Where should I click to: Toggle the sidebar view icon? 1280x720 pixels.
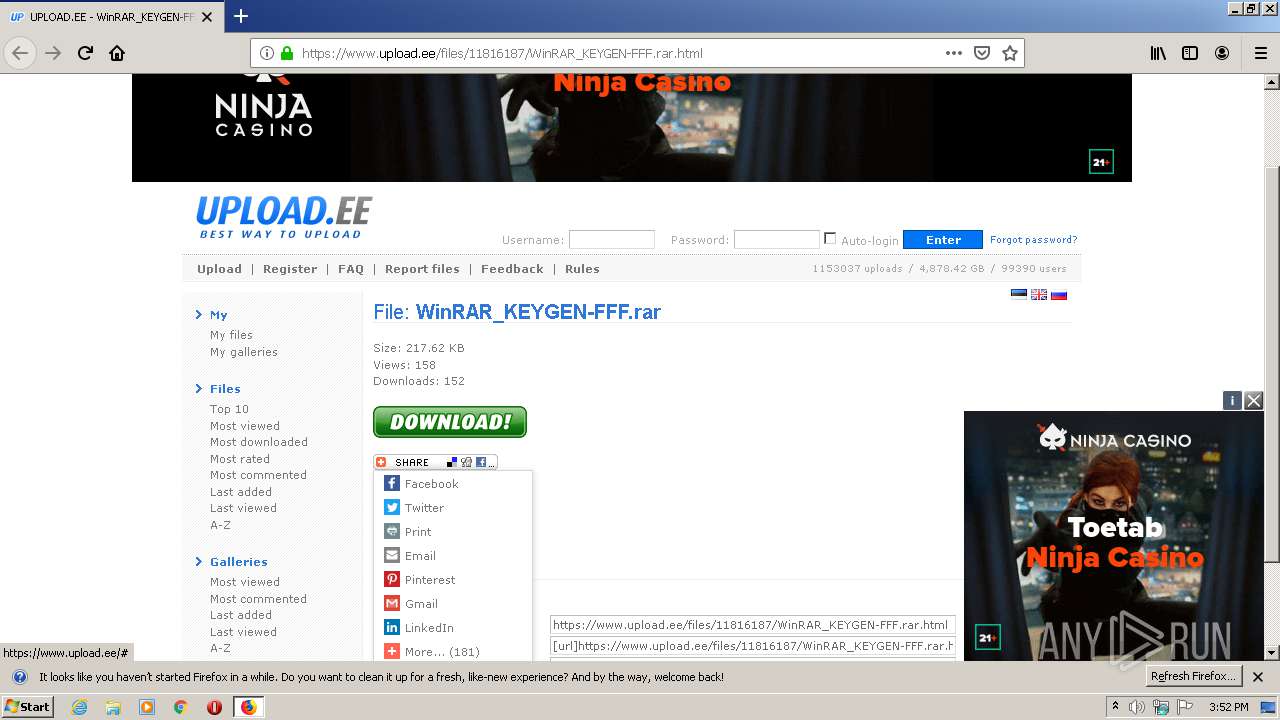pyautogui.click(x=1190, y=53)
